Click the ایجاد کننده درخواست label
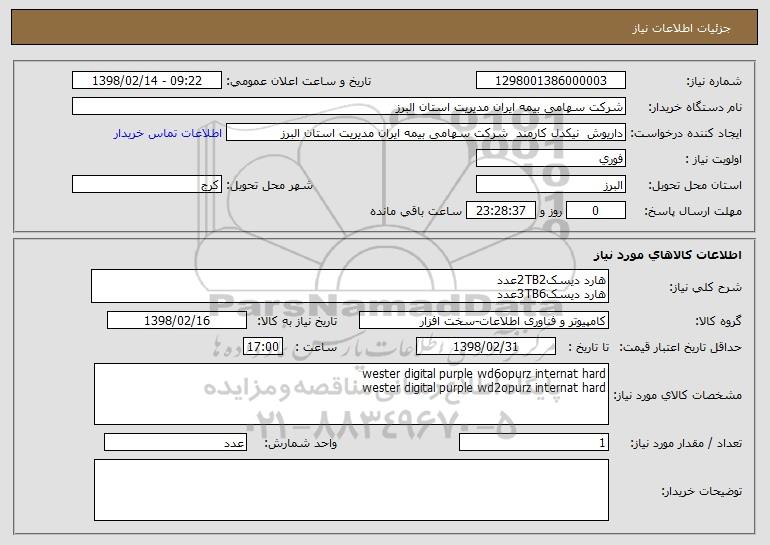The image size is (770, 545). pyautogui.click(x=686, y=134)
